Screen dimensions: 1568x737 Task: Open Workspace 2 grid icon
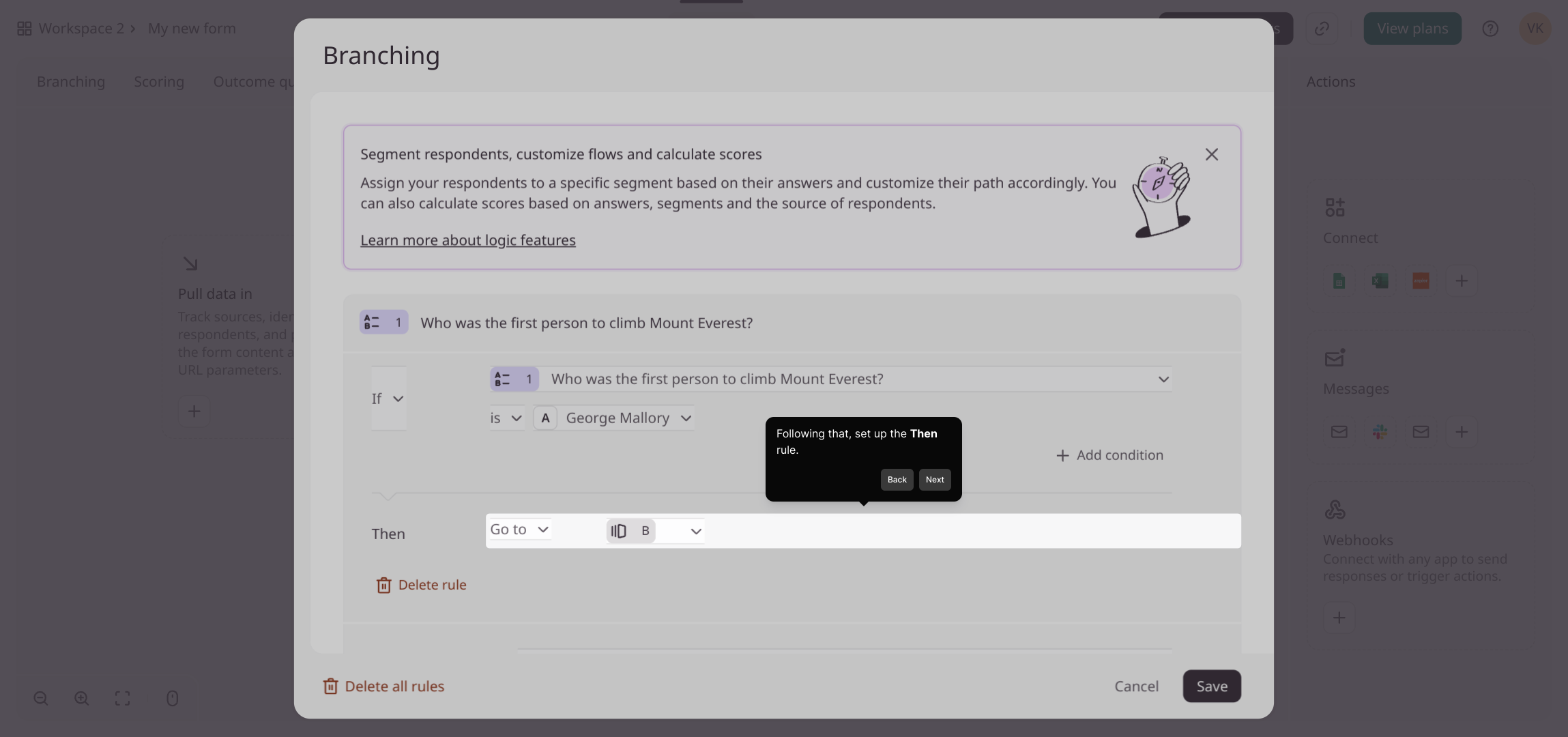25,29
